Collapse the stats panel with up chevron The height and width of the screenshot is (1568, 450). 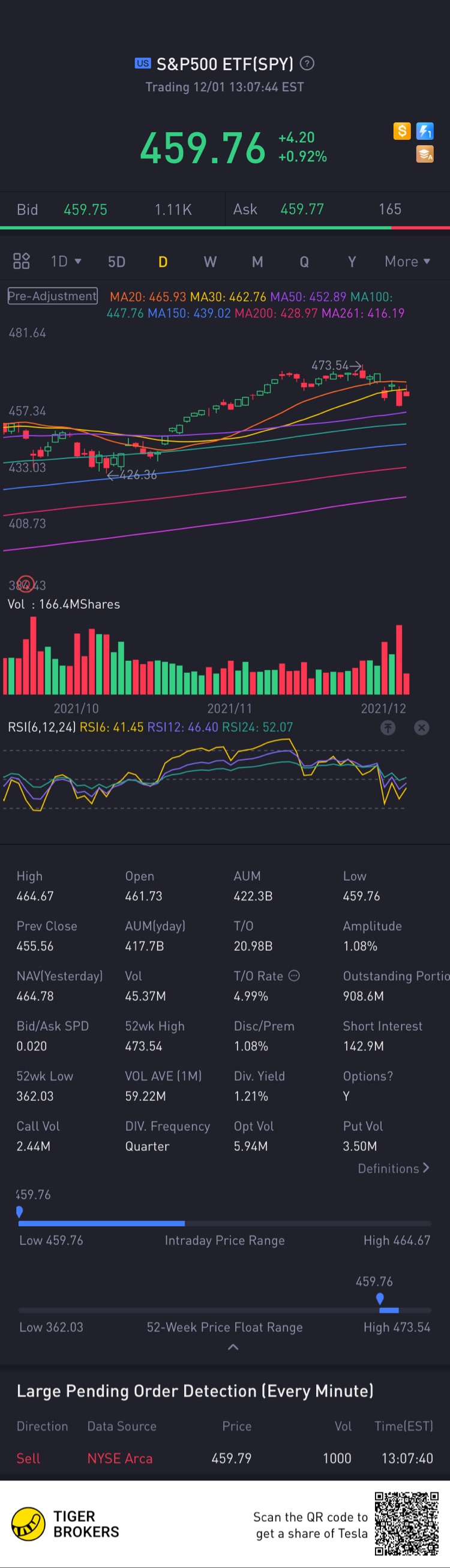232,1347
